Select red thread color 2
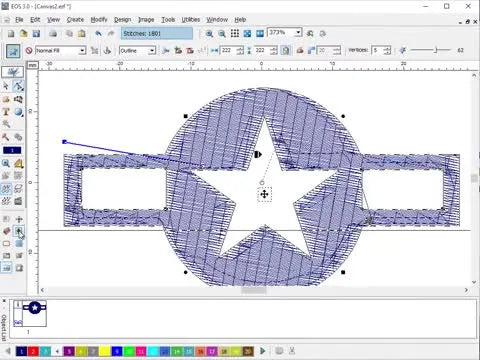Image resolution: width=480 pixels, height=360 pixels. [33, 351]
